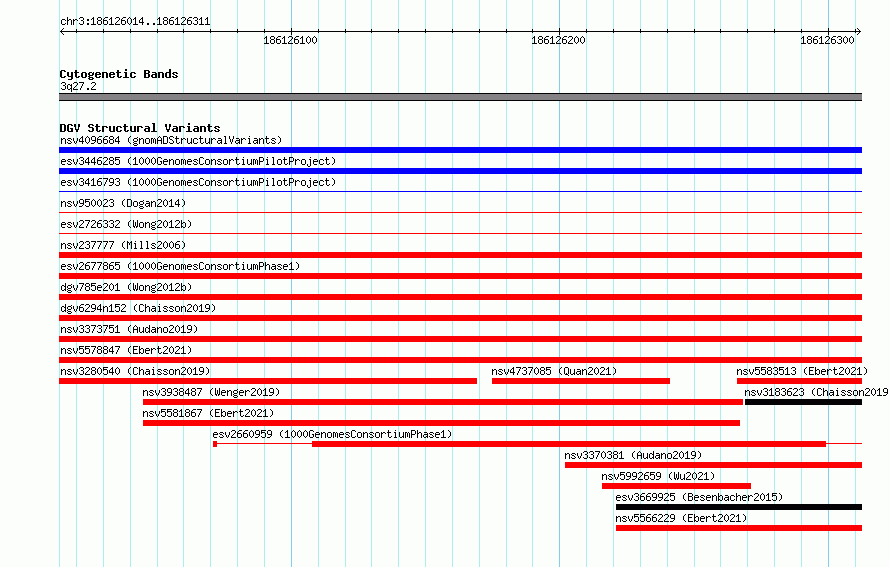Open nsv3373751 (Audano2019) label
This screenshot has height=567, width=890.
[129, 329]
